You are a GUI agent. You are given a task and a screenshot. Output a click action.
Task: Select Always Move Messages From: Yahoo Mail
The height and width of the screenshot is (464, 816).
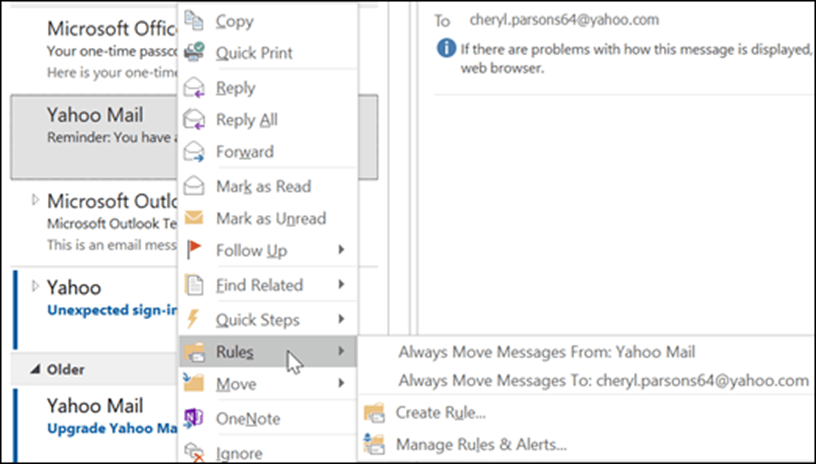[x=546, y=352]
